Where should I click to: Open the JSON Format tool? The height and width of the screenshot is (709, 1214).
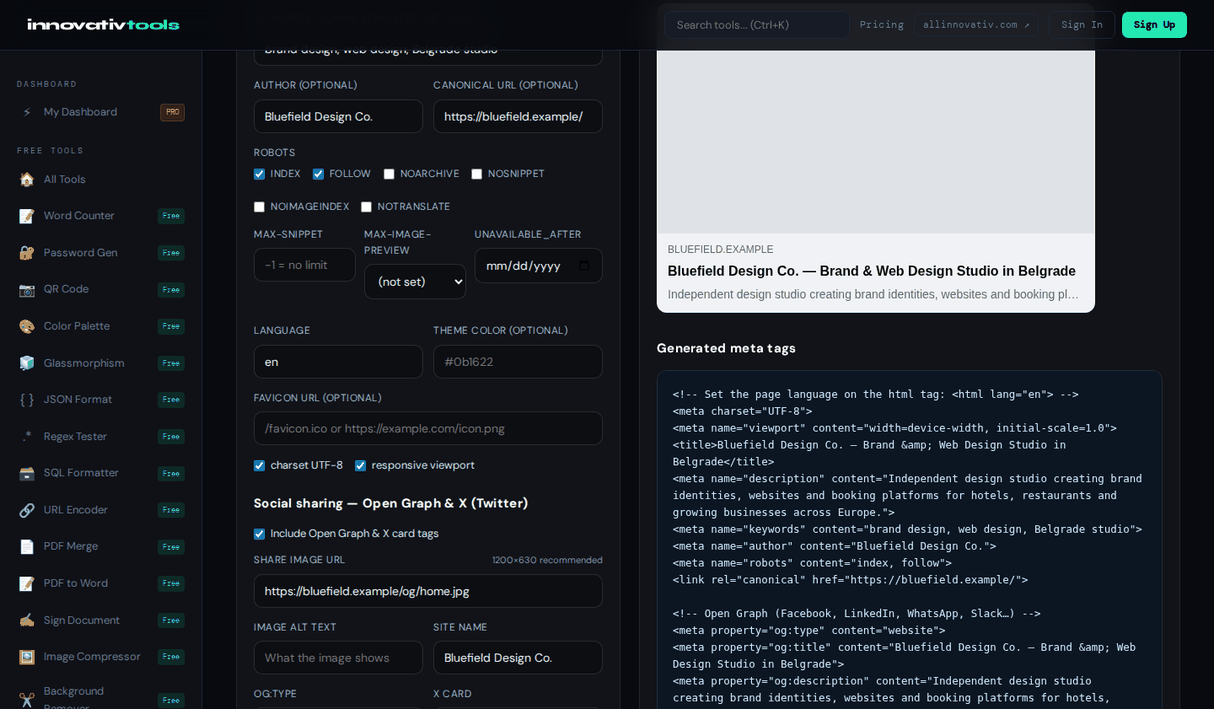coord(101,400)
